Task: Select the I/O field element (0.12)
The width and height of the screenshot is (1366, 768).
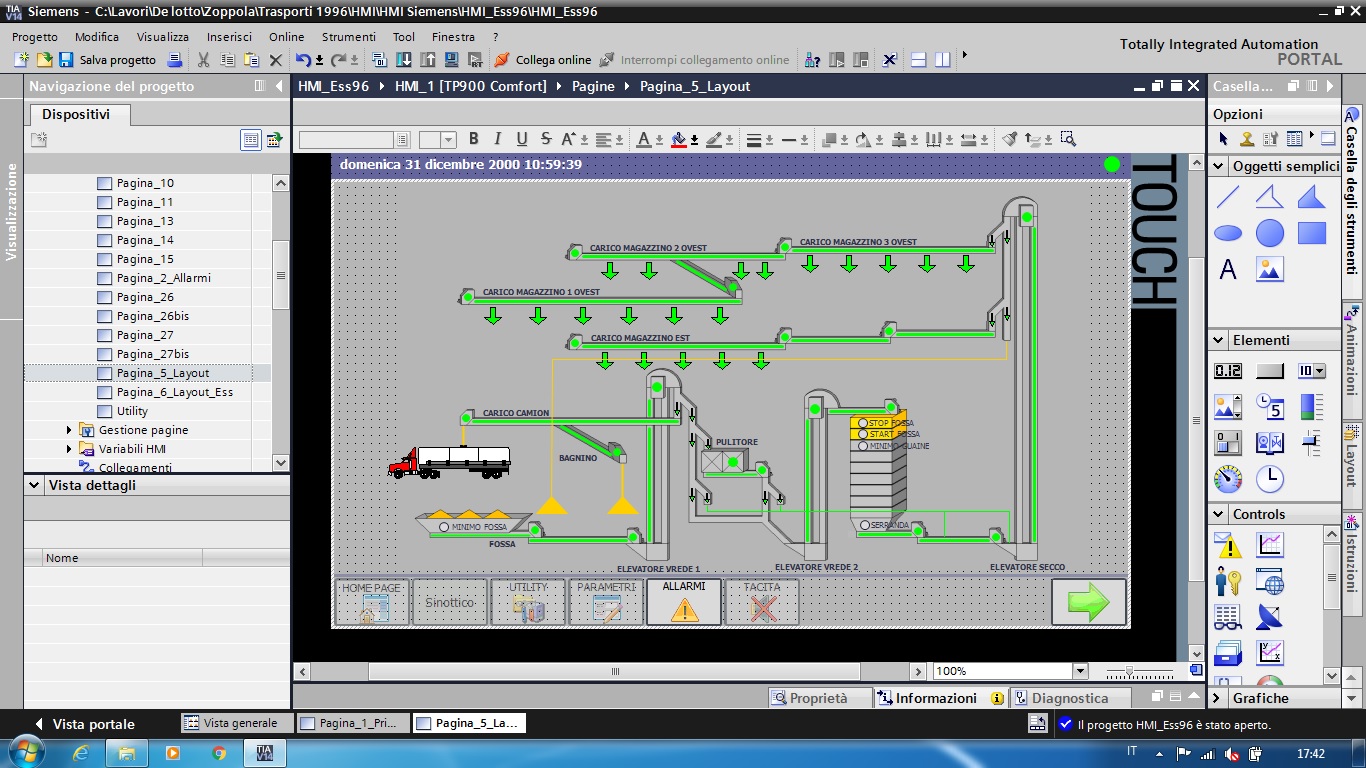Action: tap(1228, 371)
